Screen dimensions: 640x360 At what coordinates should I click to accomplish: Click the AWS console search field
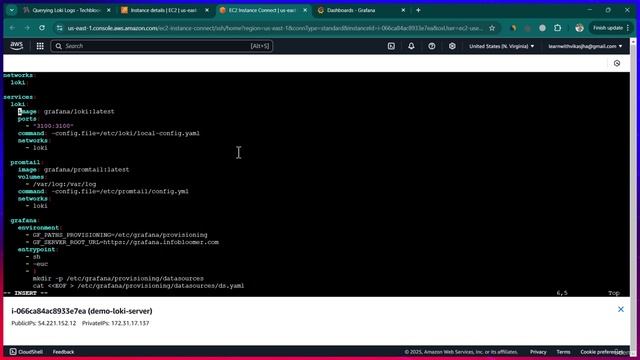[162, 46]
